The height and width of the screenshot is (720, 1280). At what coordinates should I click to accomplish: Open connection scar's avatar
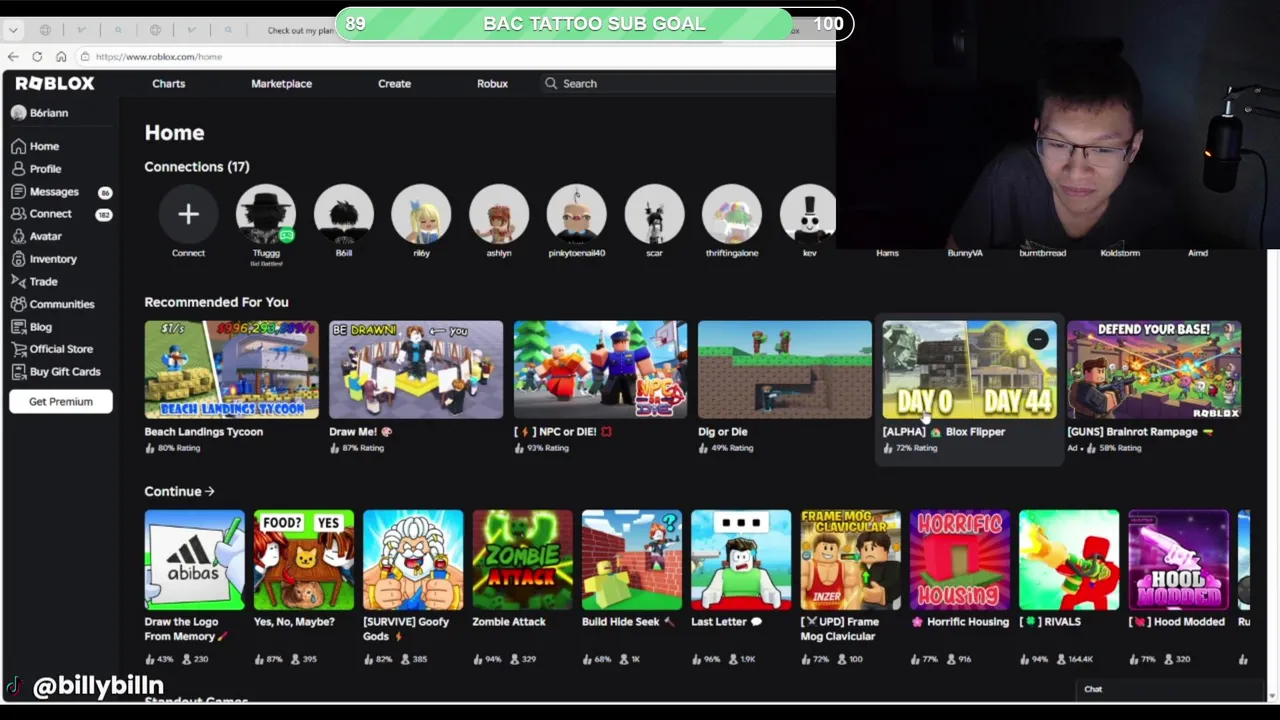coord(654,214)
